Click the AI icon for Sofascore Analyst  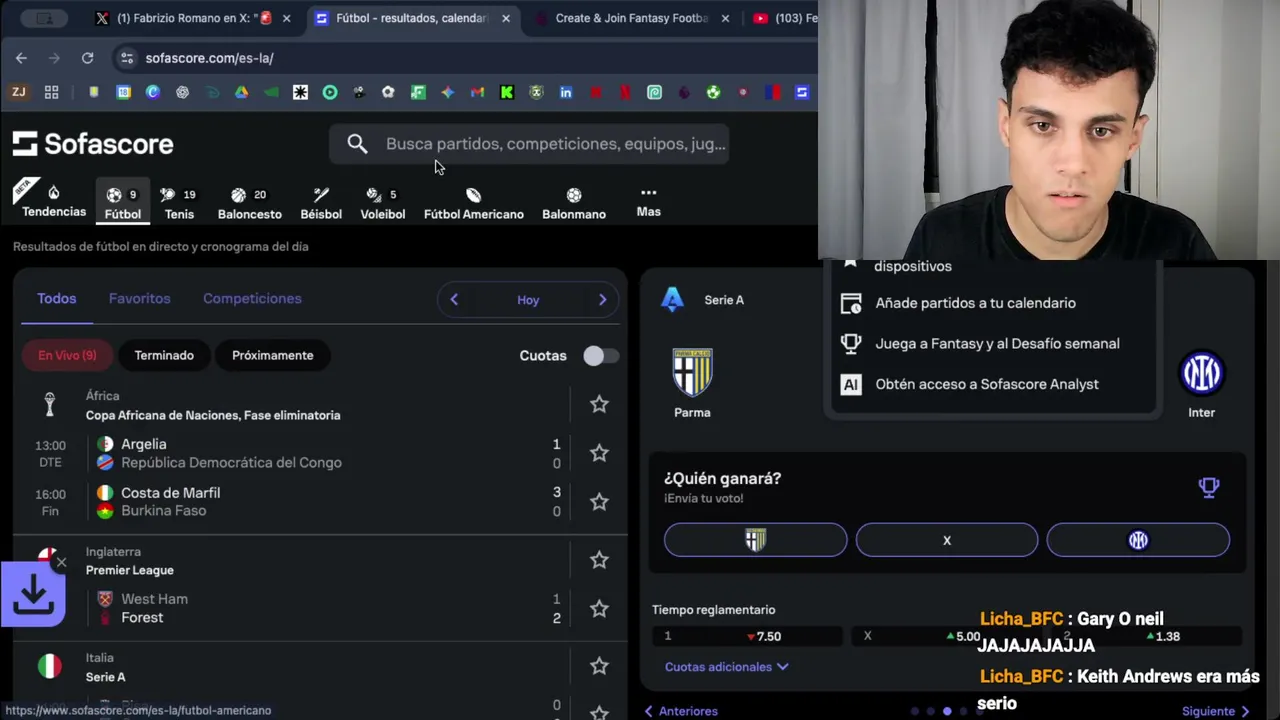851,384
